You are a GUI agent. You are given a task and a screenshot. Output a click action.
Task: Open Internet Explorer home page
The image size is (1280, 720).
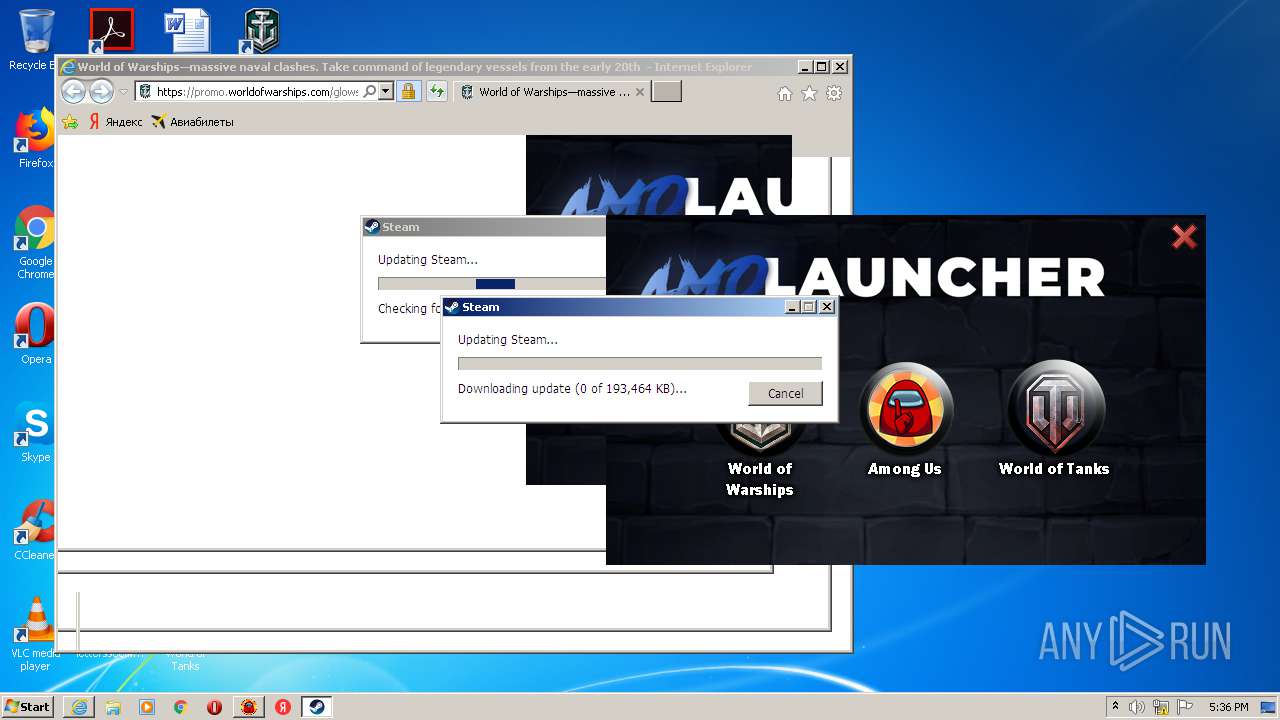click(x=785, y=93)
